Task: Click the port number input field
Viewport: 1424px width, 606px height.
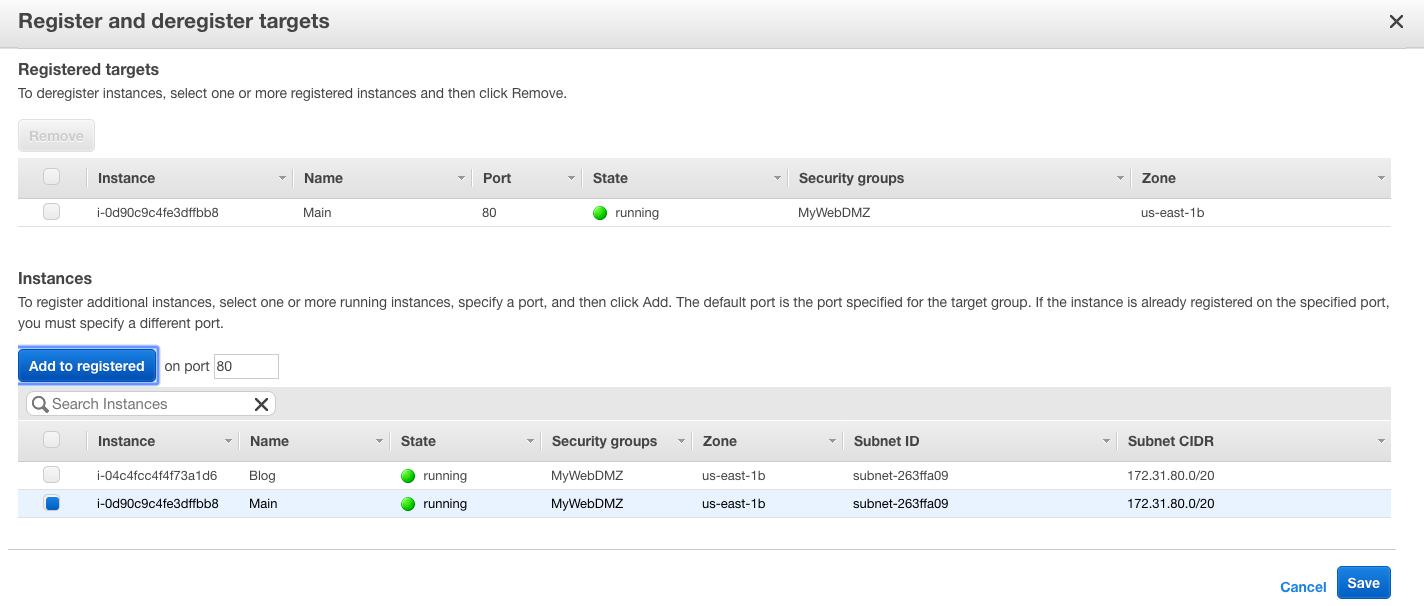Action: click(246, 366)
